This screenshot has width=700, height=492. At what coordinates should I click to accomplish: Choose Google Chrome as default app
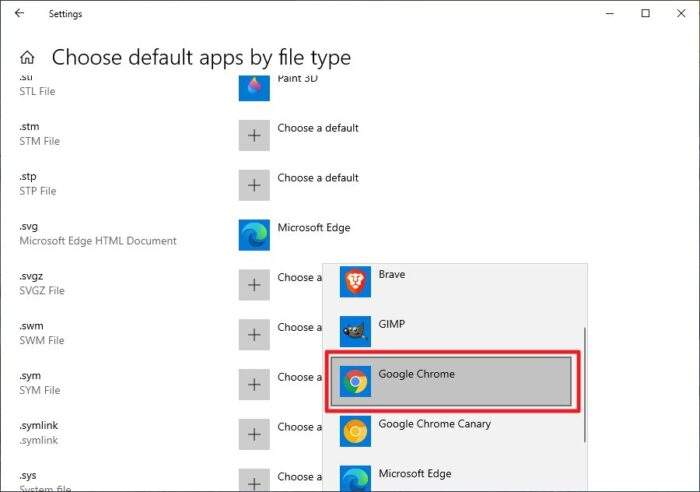click(451, 382)
